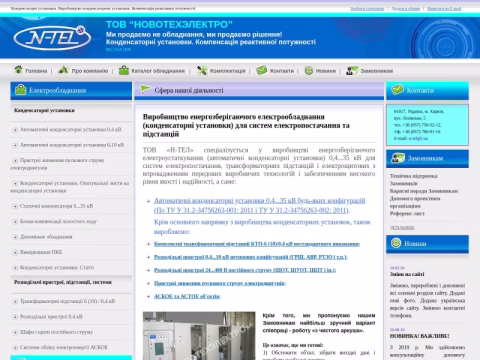Click the round green icon beside Новини menu item
The image size is (480, 360).
309,70
